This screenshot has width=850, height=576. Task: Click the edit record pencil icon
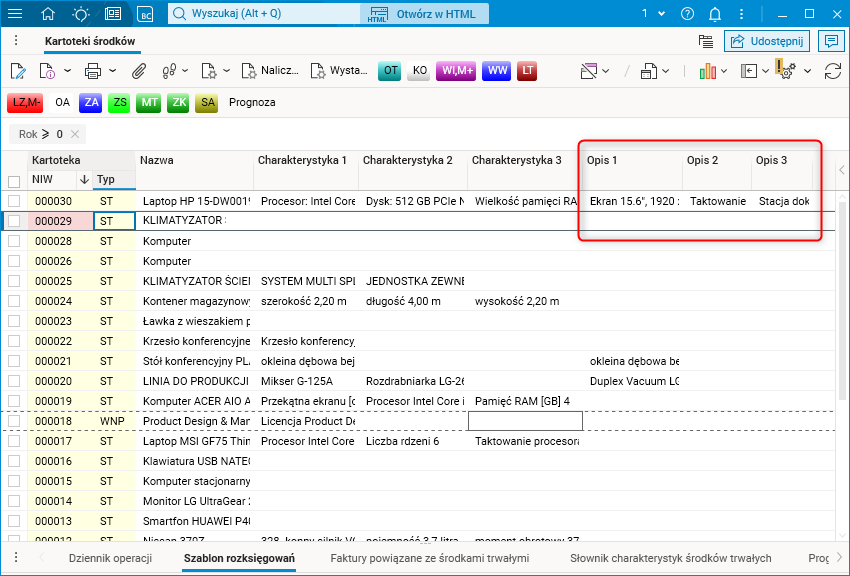coord(18,71)
